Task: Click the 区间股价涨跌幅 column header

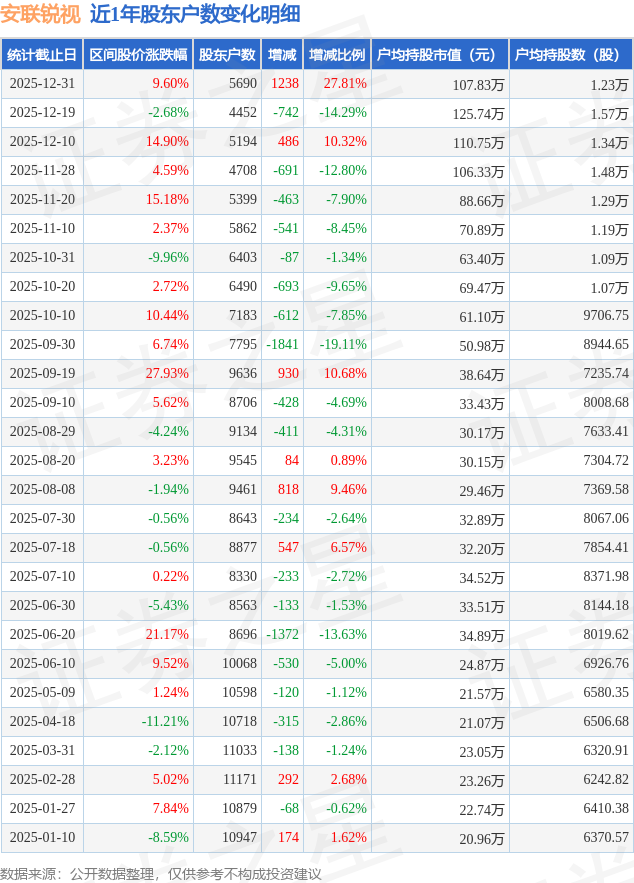Action: click(x=138, y=55)
